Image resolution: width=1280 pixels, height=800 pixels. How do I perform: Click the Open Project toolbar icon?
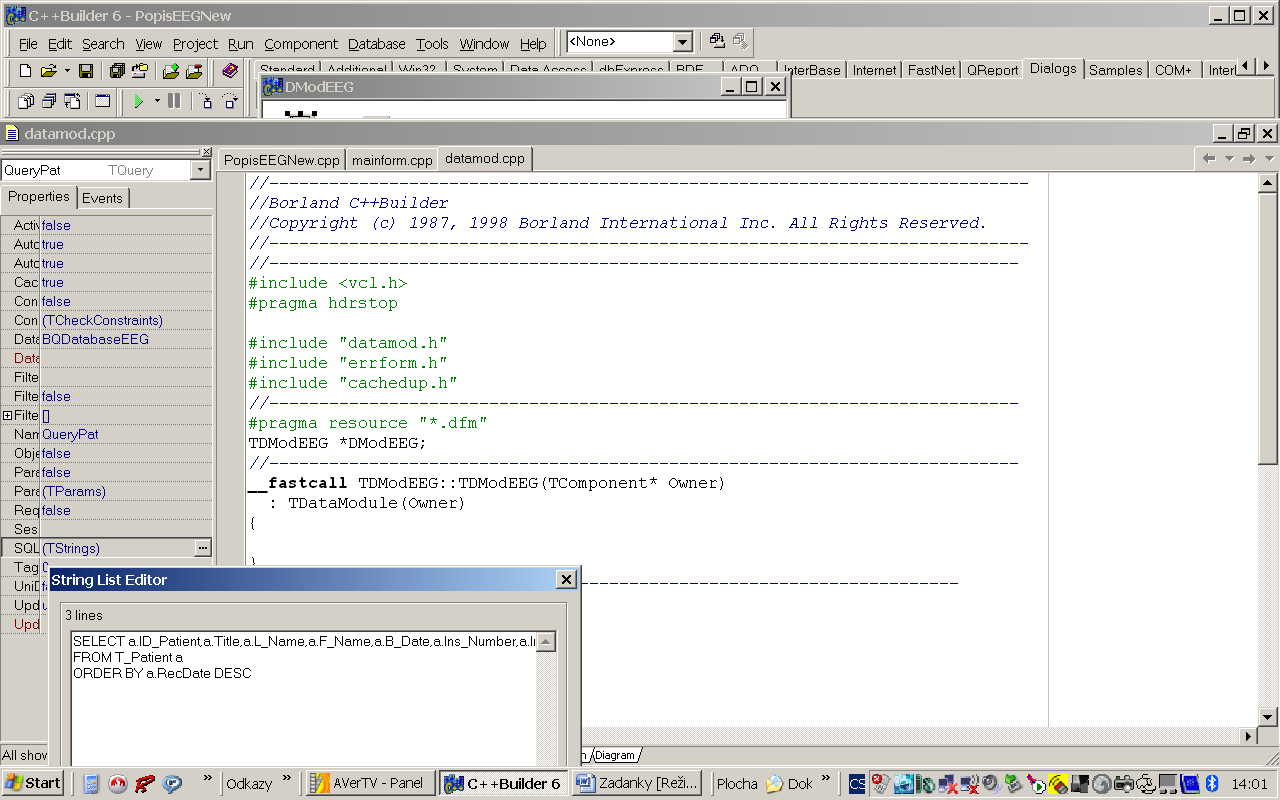(140, 71)
